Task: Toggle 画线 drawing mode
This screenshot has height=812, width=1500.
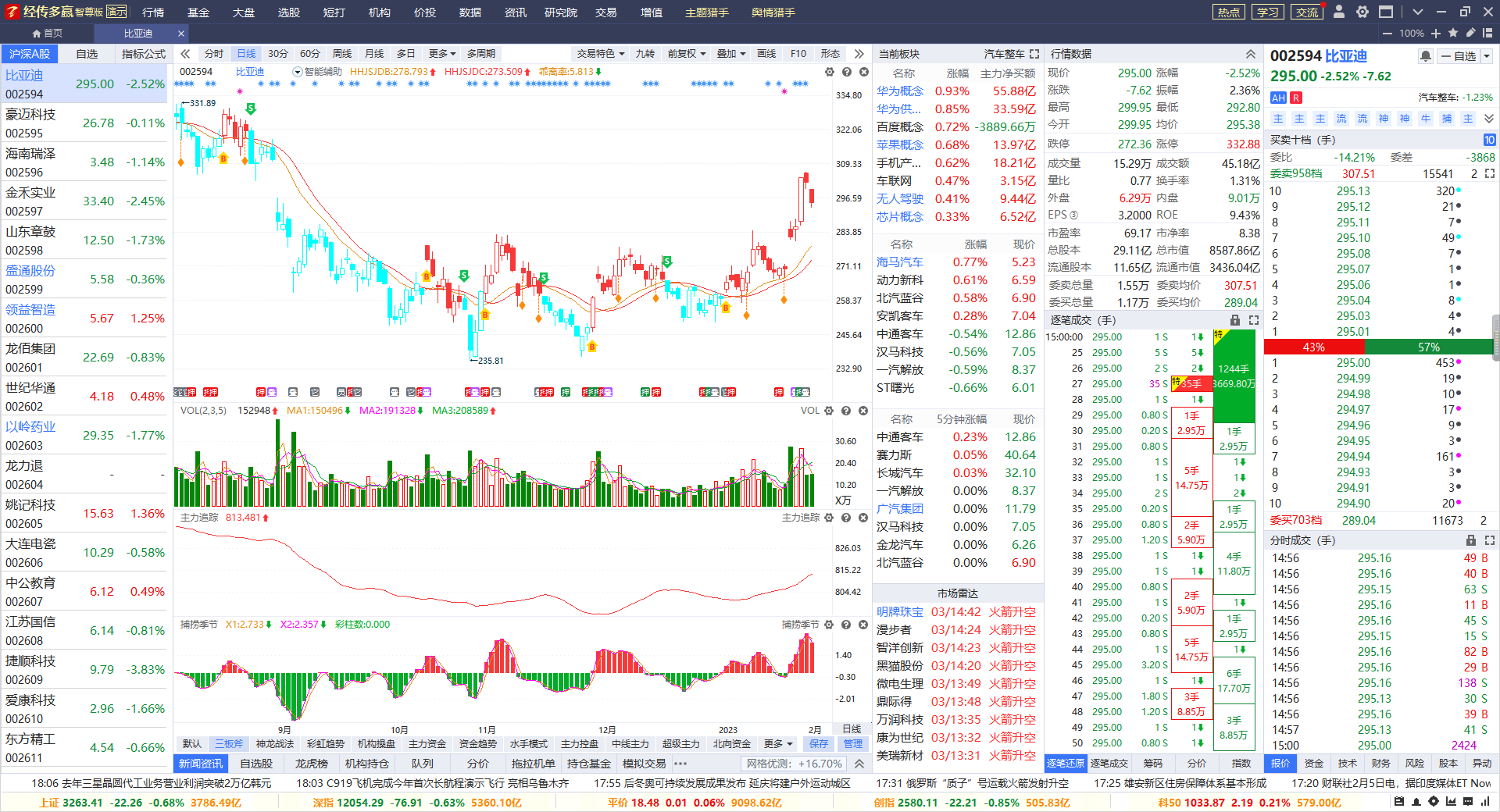Action: (767, 54)
